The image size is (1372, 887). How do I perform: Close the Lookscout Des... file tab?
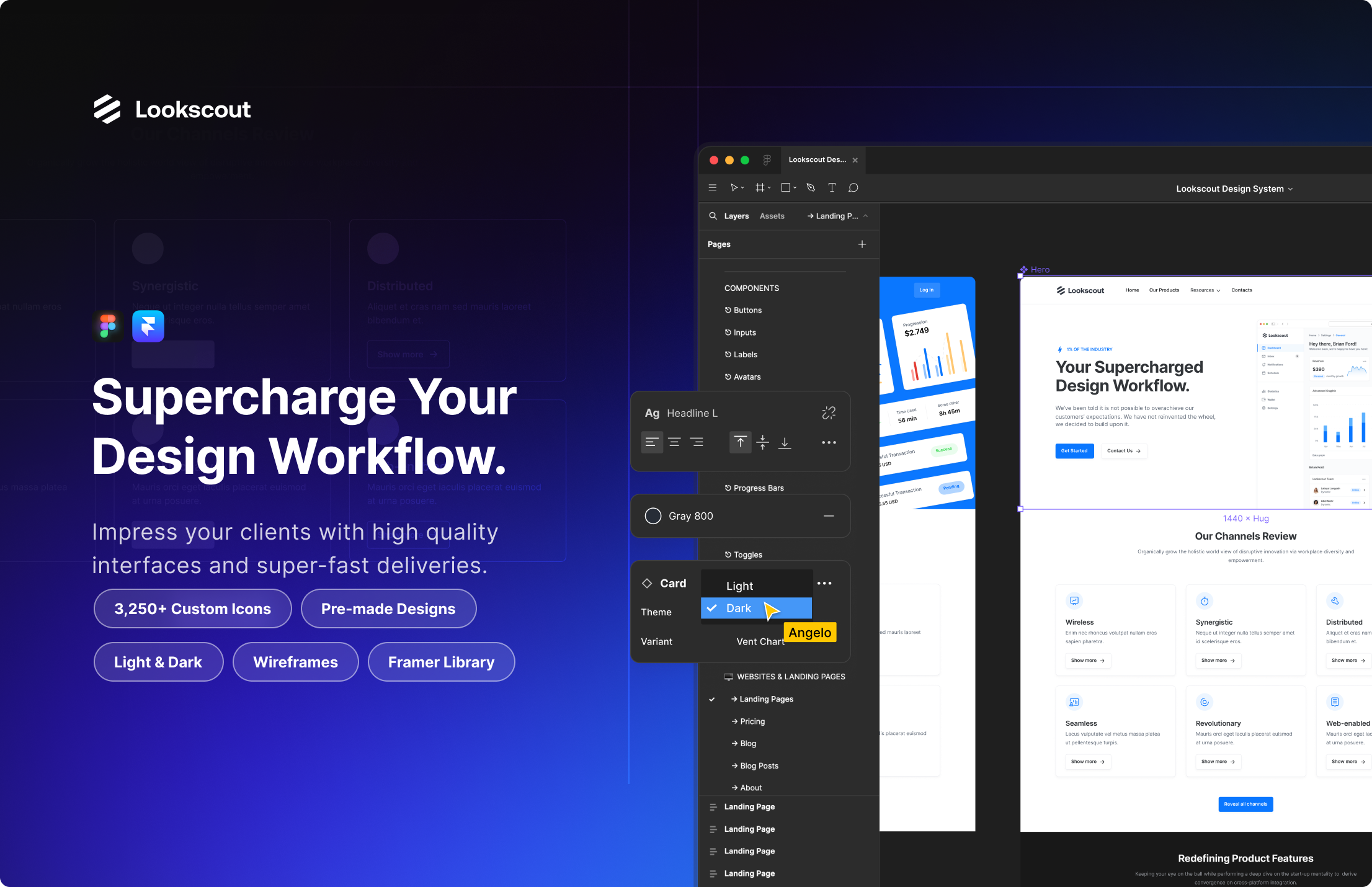[x=855, y=160]
